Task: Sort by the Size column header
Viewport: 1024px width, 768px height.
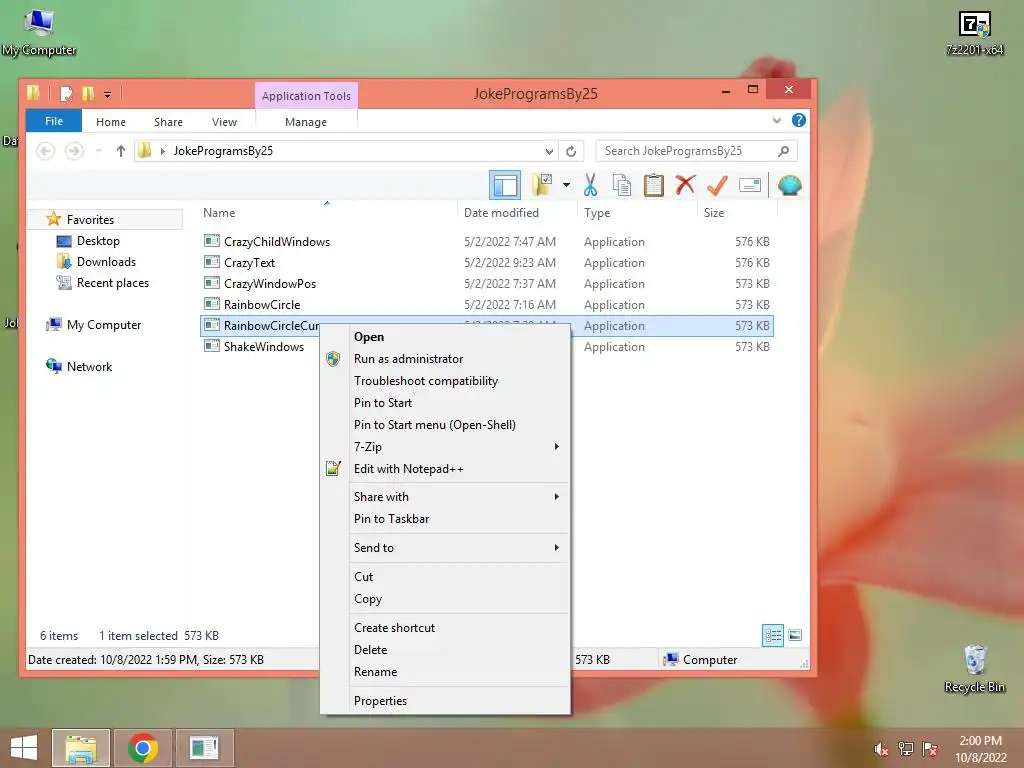Action: pyautogui.click(x=737, y=212)
